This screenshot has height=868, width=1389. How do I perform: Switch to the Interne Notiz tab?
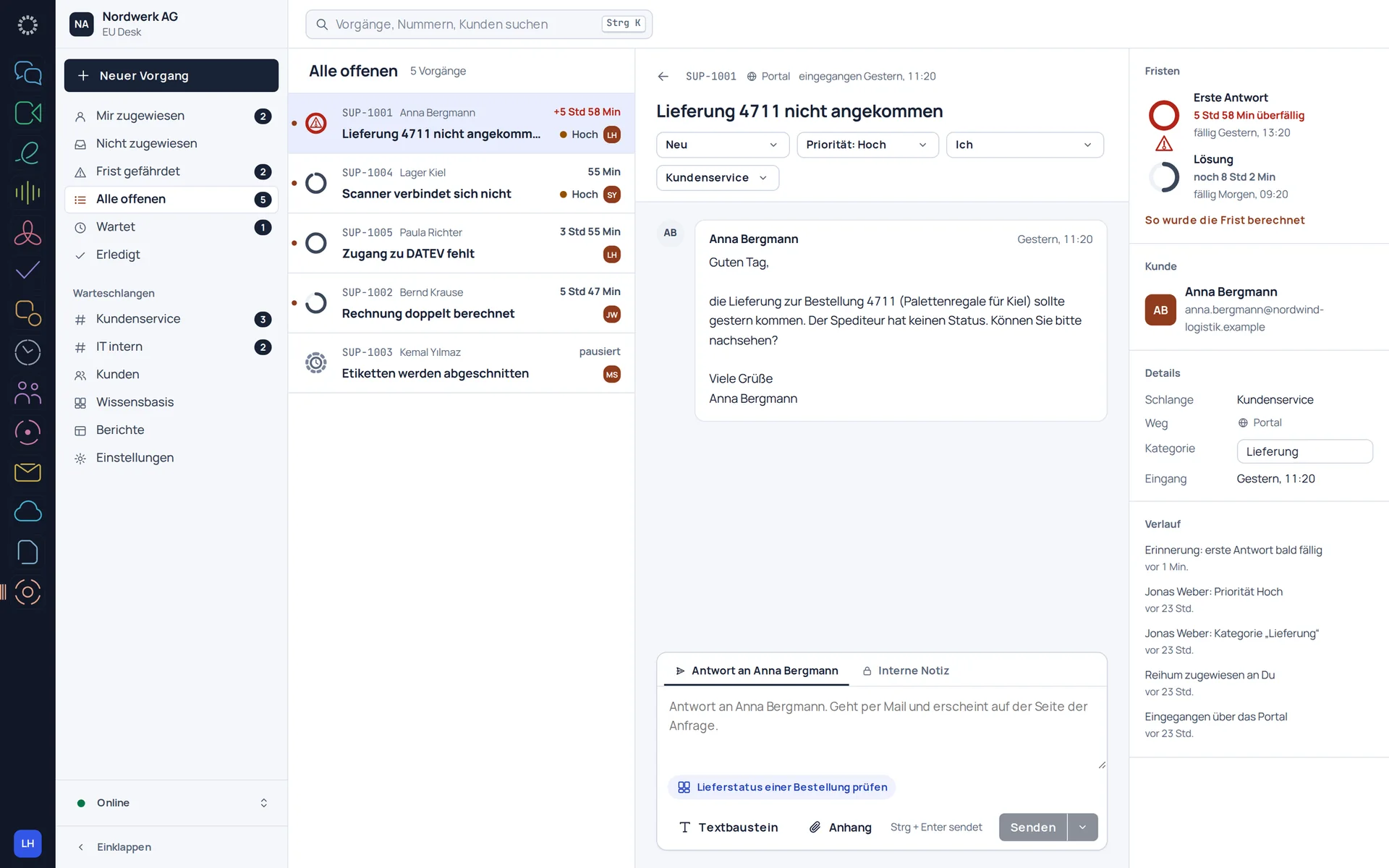tap(906, 671)
